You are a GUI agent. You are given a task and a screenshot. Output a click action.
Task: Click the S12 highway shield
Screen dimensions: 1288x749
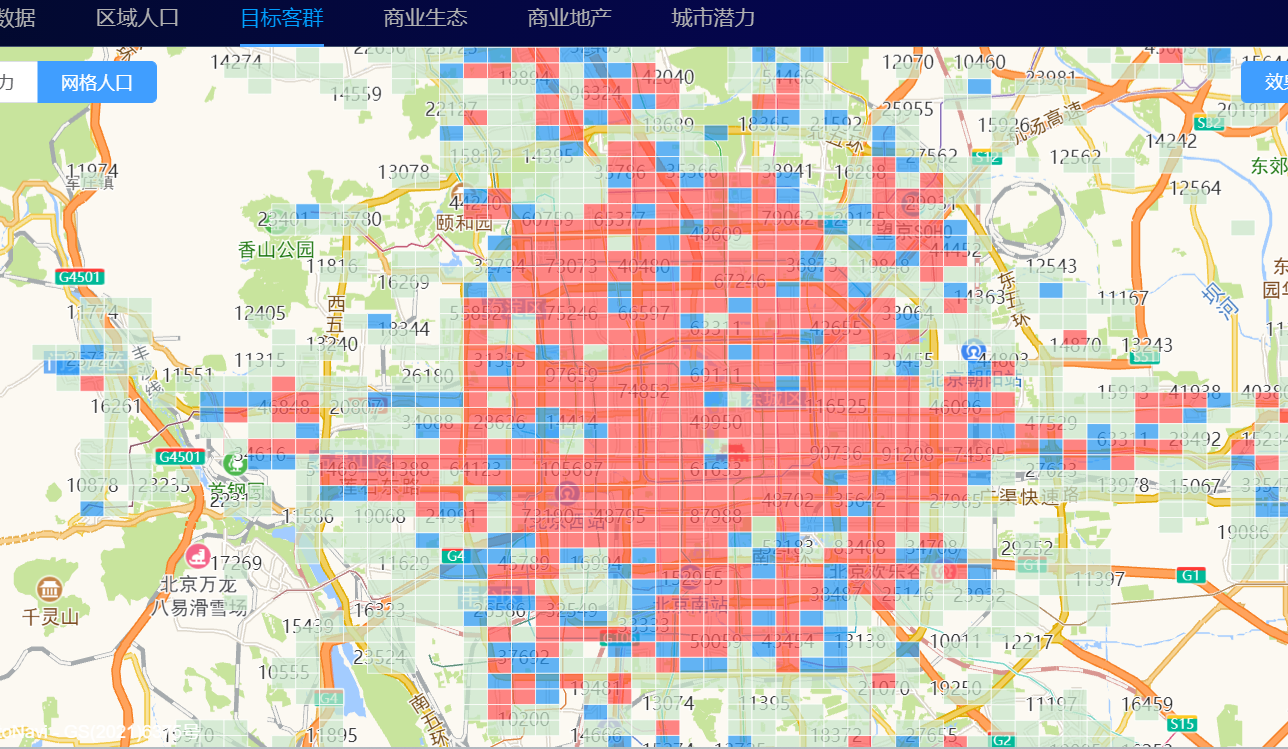point(986,157)
